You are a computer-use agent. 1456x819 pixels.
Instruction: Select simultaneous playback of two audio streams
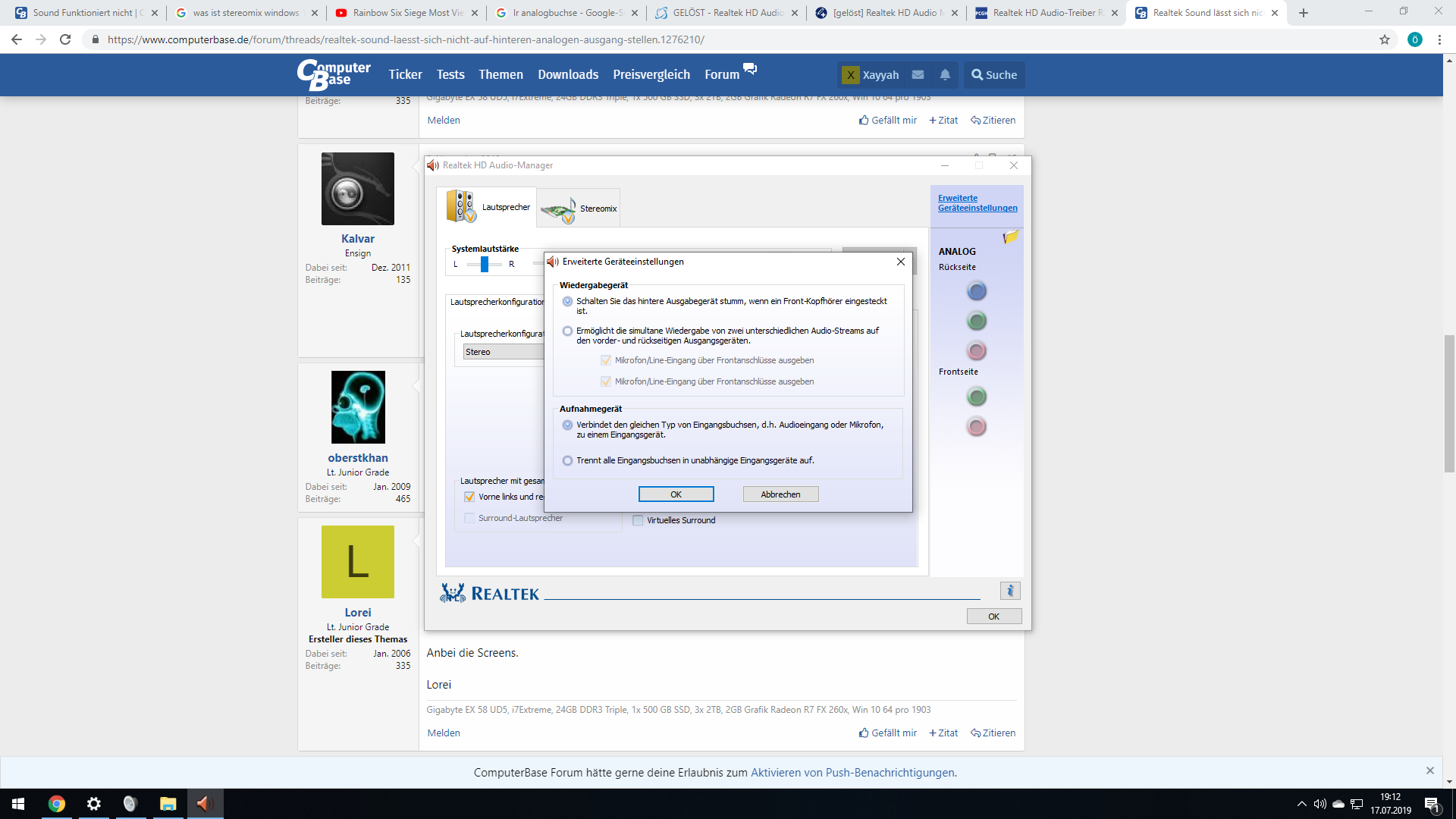[x=567, y=331]
